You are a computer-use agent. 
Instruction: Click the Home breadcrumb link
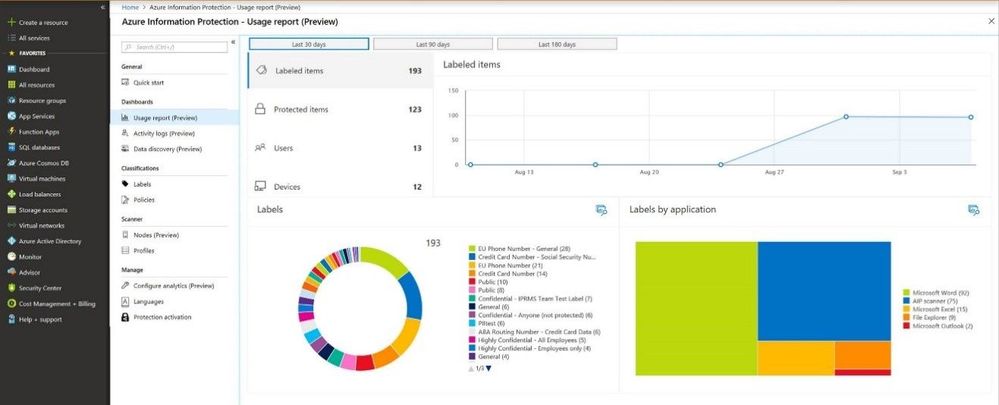tap(130, 7)
